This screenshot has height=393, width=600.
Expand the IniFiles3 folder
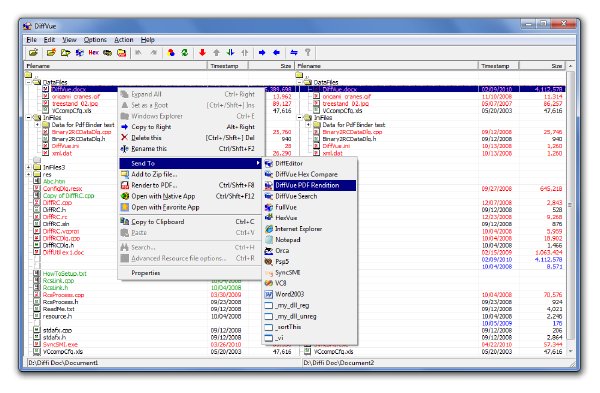(29, 167)
